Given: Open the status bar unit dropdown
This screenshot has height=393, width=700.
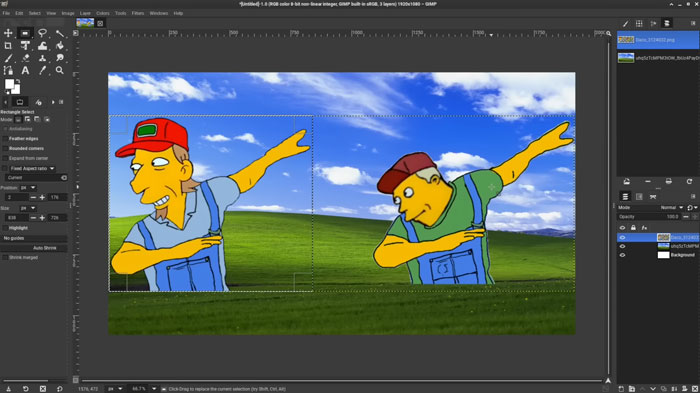Looking at the screenshot, I should (x=115, y=389).
